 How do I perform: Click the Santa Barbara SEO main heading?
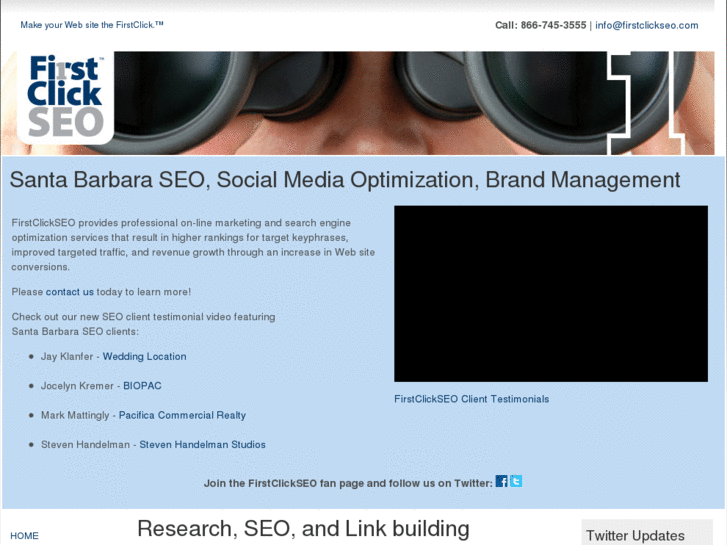tap(345, 180)
